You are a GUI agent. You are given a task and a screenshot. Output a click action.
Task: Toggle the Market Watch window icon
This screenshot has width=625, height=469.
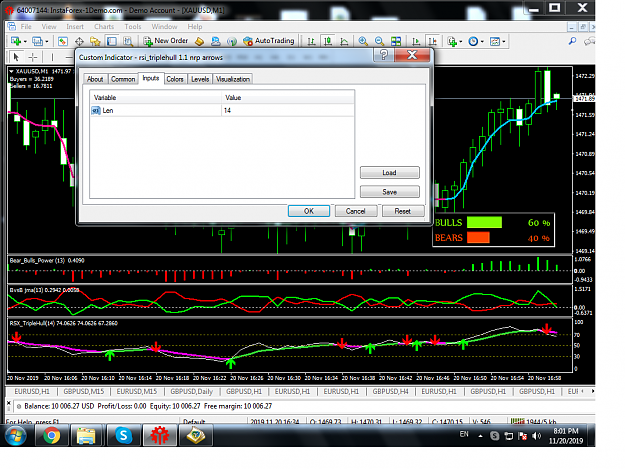63,41
